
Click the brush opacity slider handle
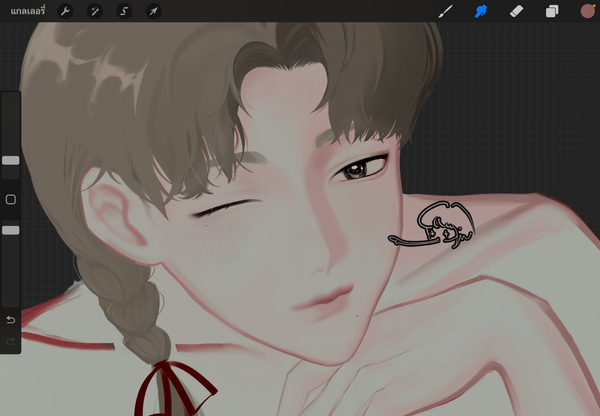[x=11, y=230]
